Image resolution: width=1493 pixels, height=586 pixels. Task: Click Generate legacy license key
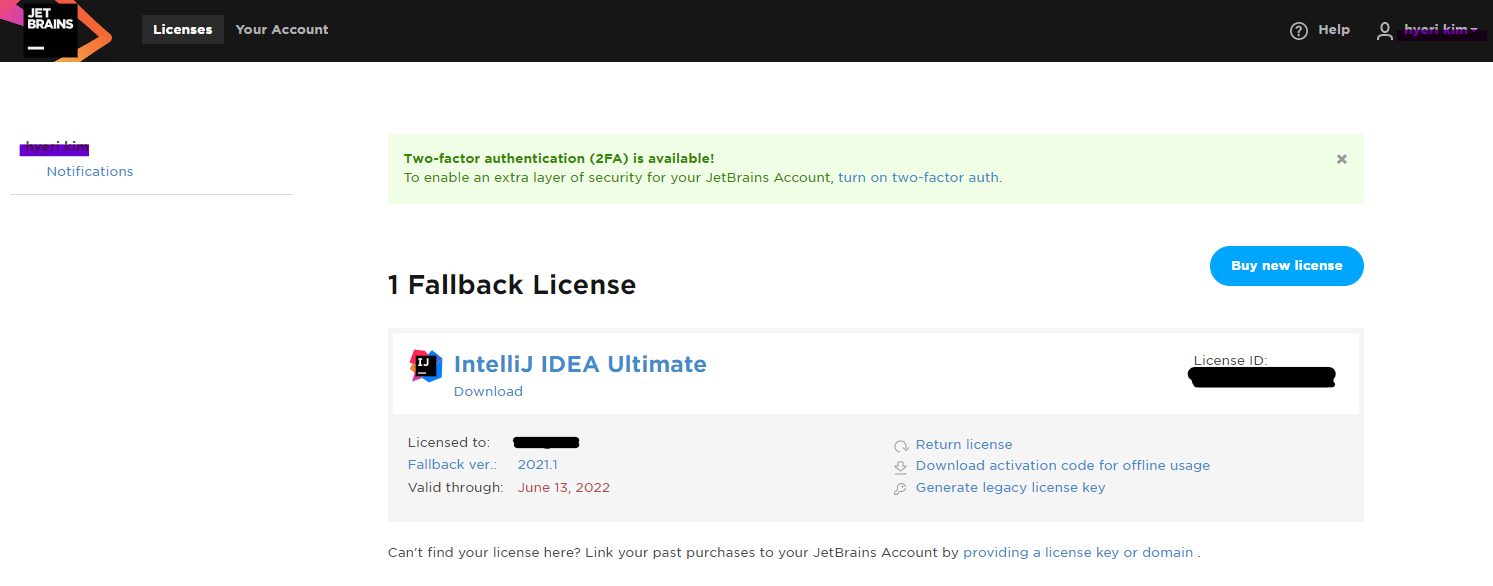click(1011, 487)
